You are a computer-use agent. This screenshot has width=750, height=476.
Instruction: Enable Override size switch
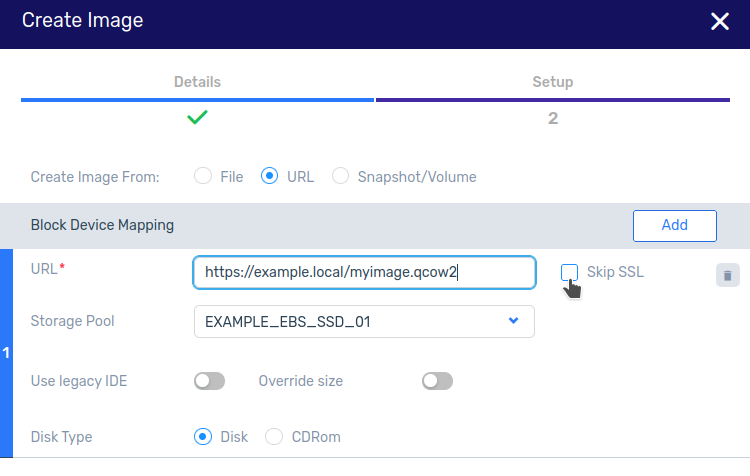(437, 381)
